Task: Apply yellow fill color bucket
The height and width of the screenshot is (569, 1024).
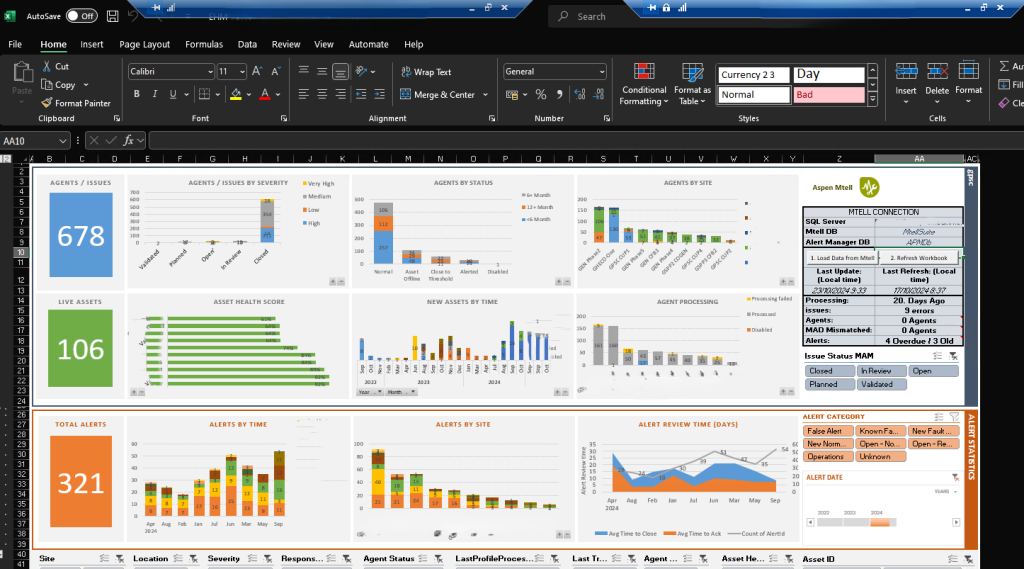Action: click(236, 95)
